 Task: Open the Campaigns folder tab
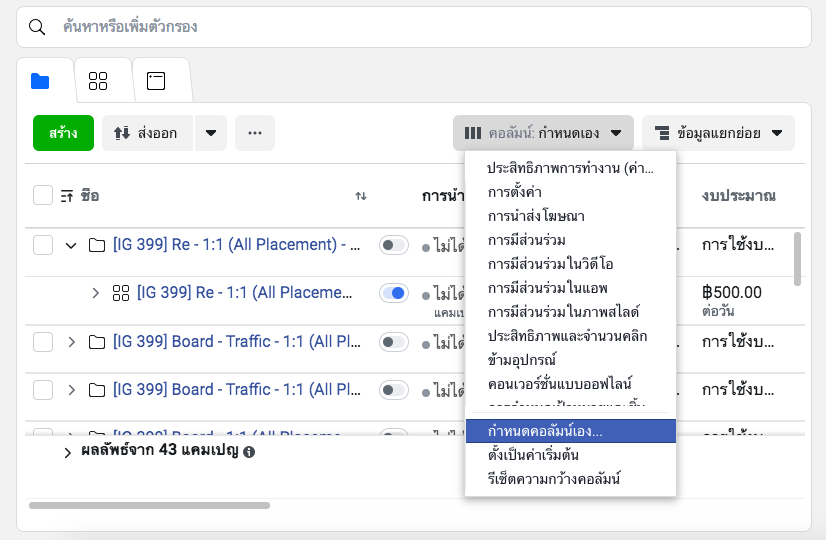[x=40, y=81]
